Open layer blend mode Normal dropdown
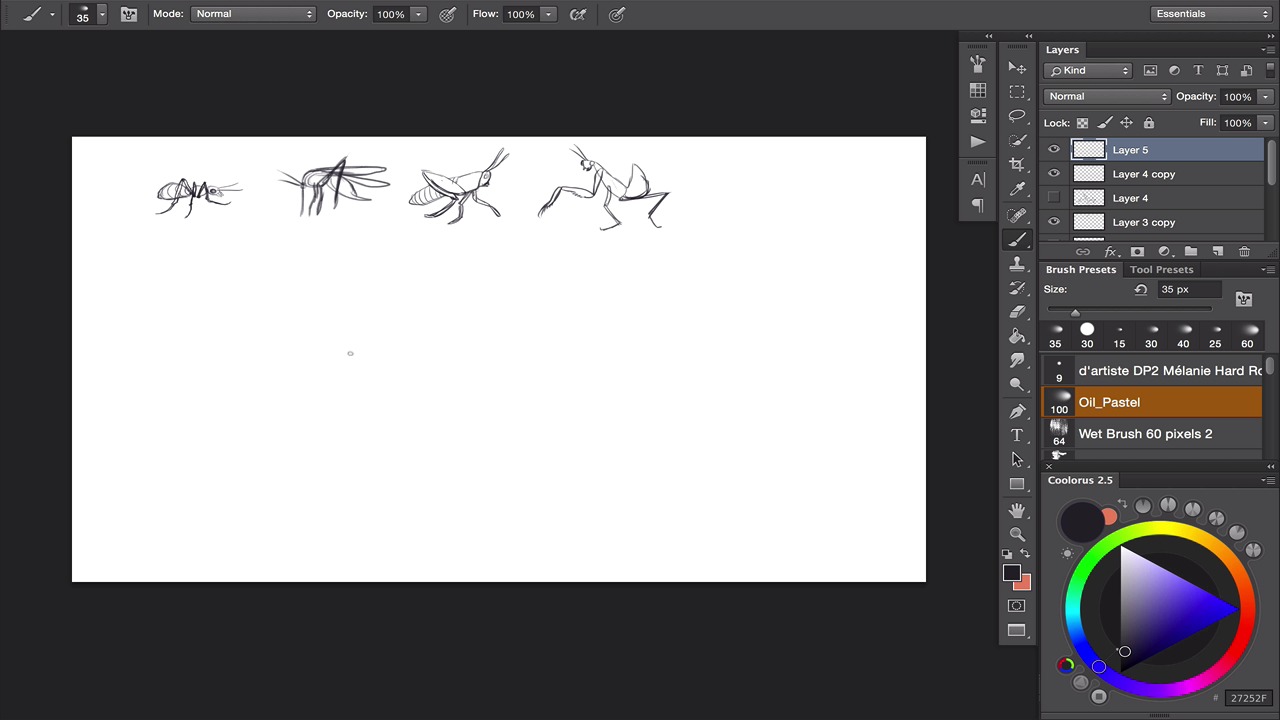 (1107, 97)
